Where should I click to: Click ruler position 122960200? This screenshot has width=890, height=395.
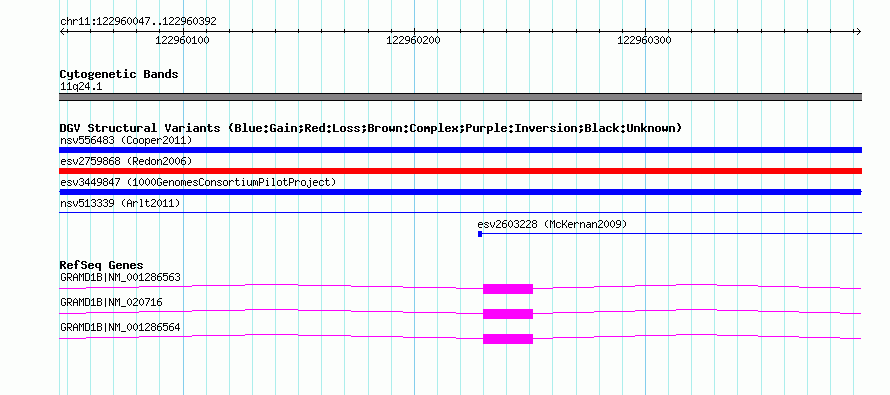tap(413, 40)
